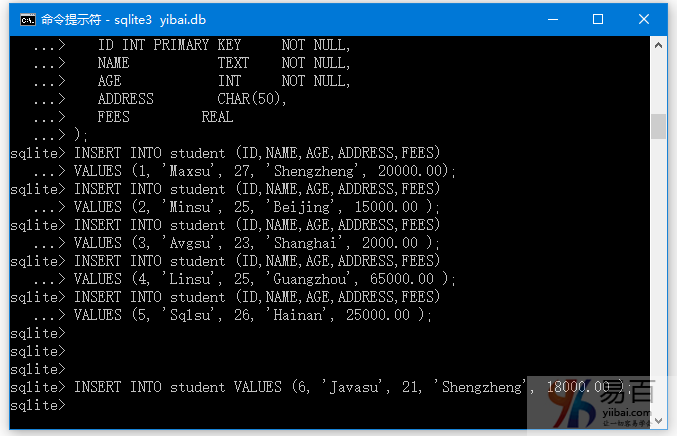
Task: Click the VALUES line containing 'Minsu'
Action: point(256,207)
